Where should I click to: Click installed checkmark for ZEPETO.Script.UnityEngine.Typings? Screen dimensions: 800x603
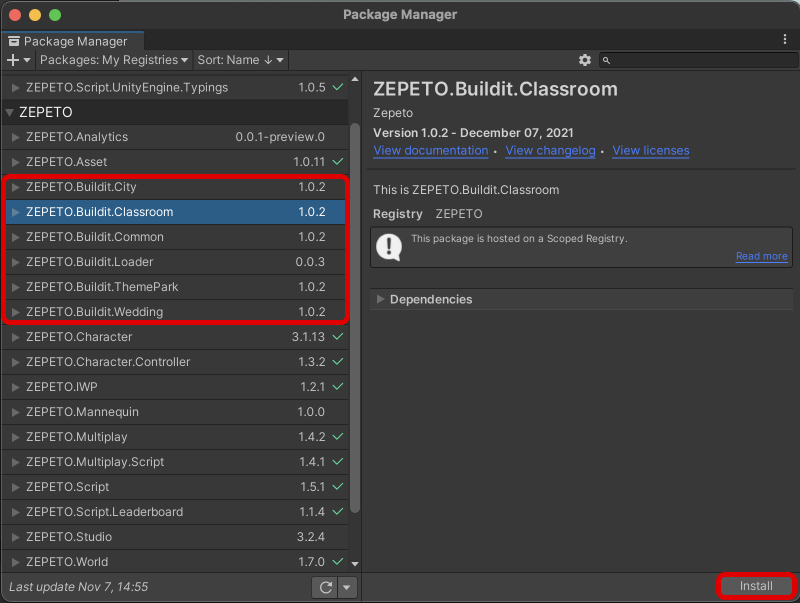(338, 87)
